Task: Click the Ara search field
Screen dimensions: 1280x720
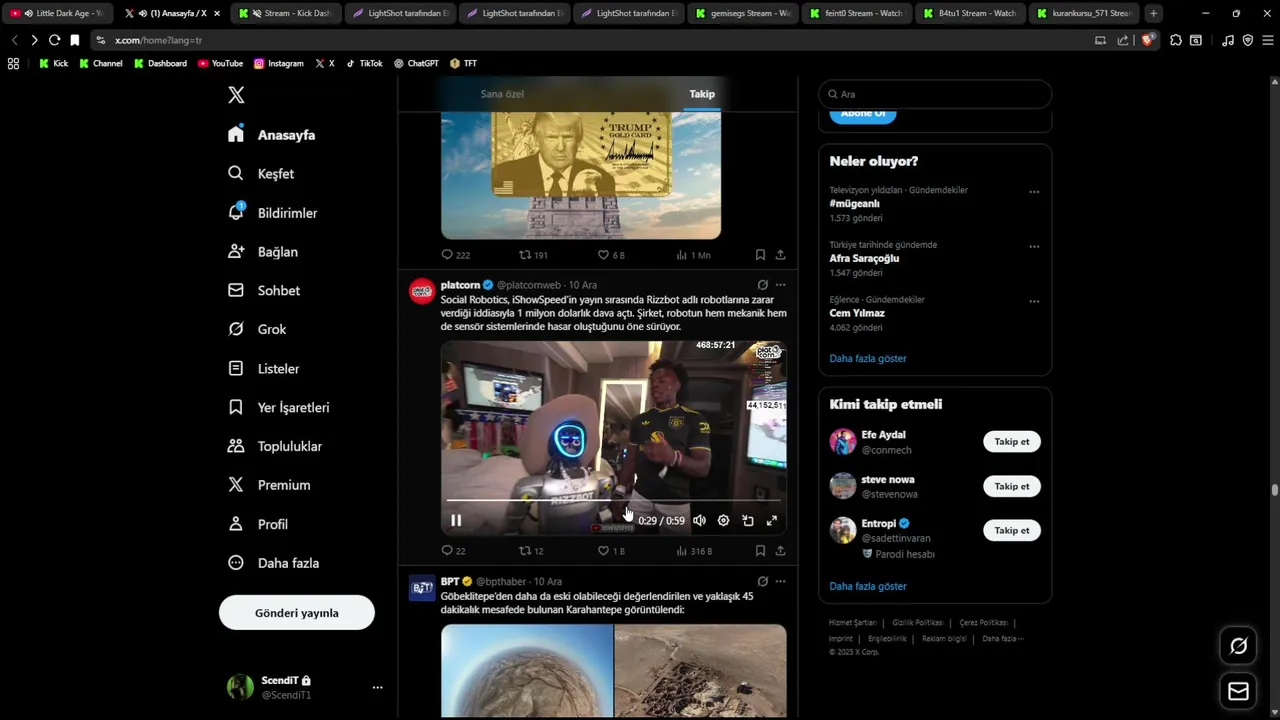Action: [935, 94]
